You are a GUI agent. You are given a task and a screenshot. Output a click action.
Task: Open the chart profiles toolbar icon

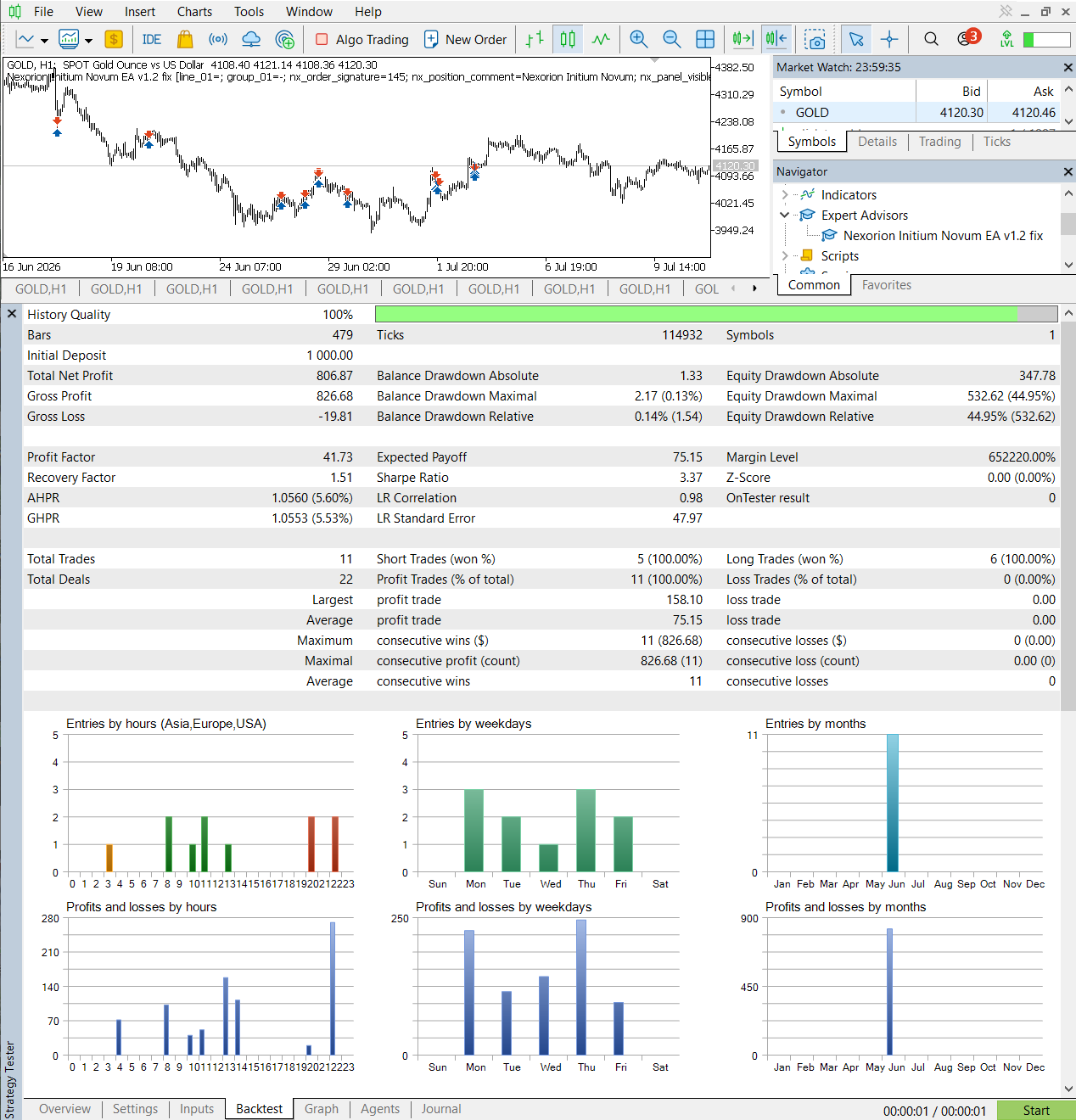point(69,39)
